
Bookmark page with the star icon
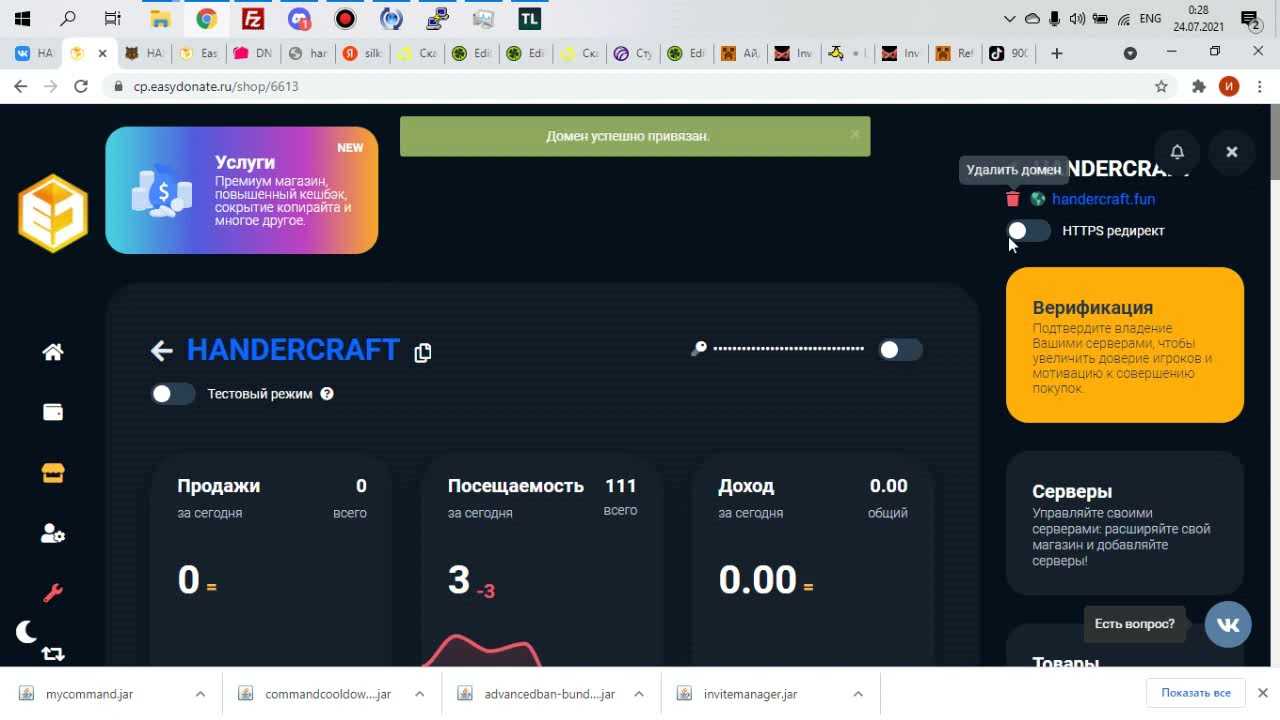[x=1161, y=87]
